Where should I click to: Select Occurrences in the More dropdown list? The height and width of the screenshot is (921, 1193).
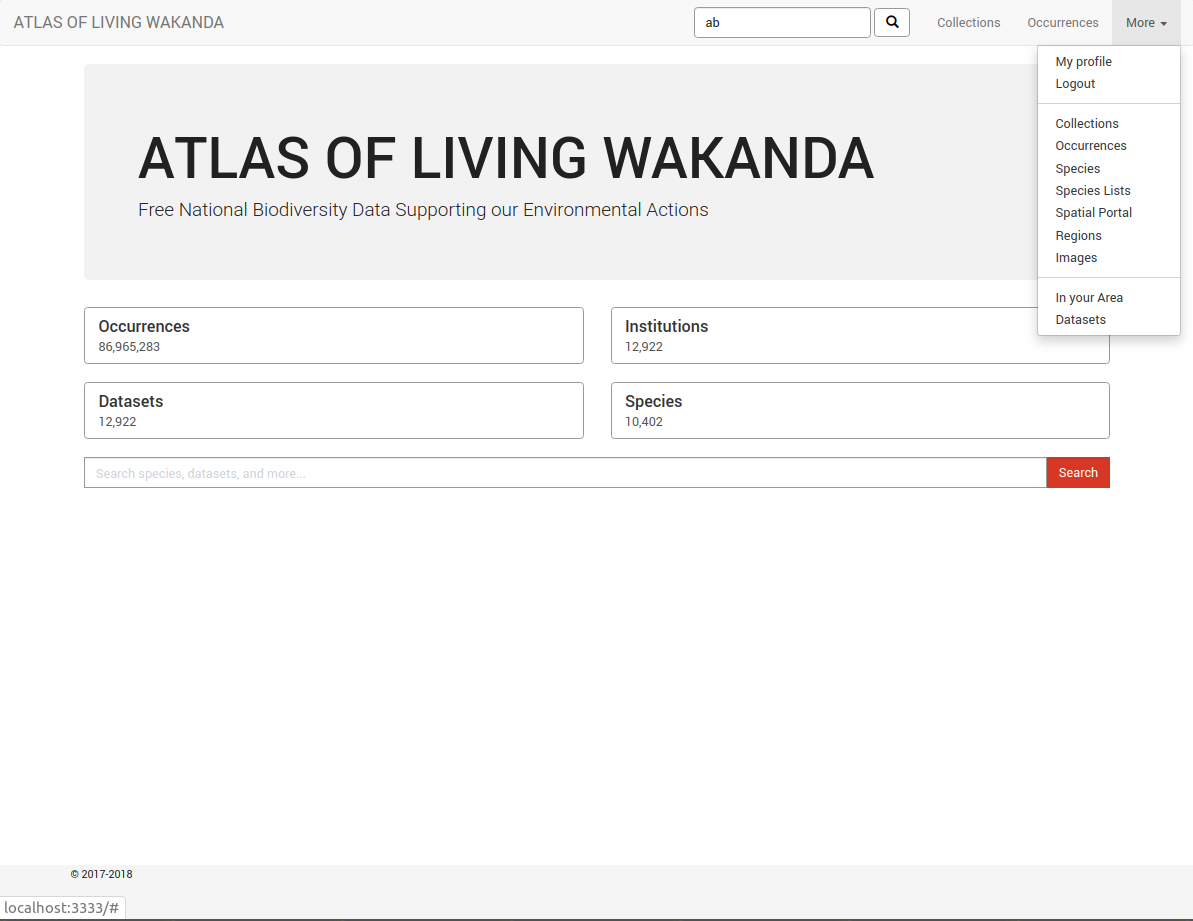[x=1090, y=145]
